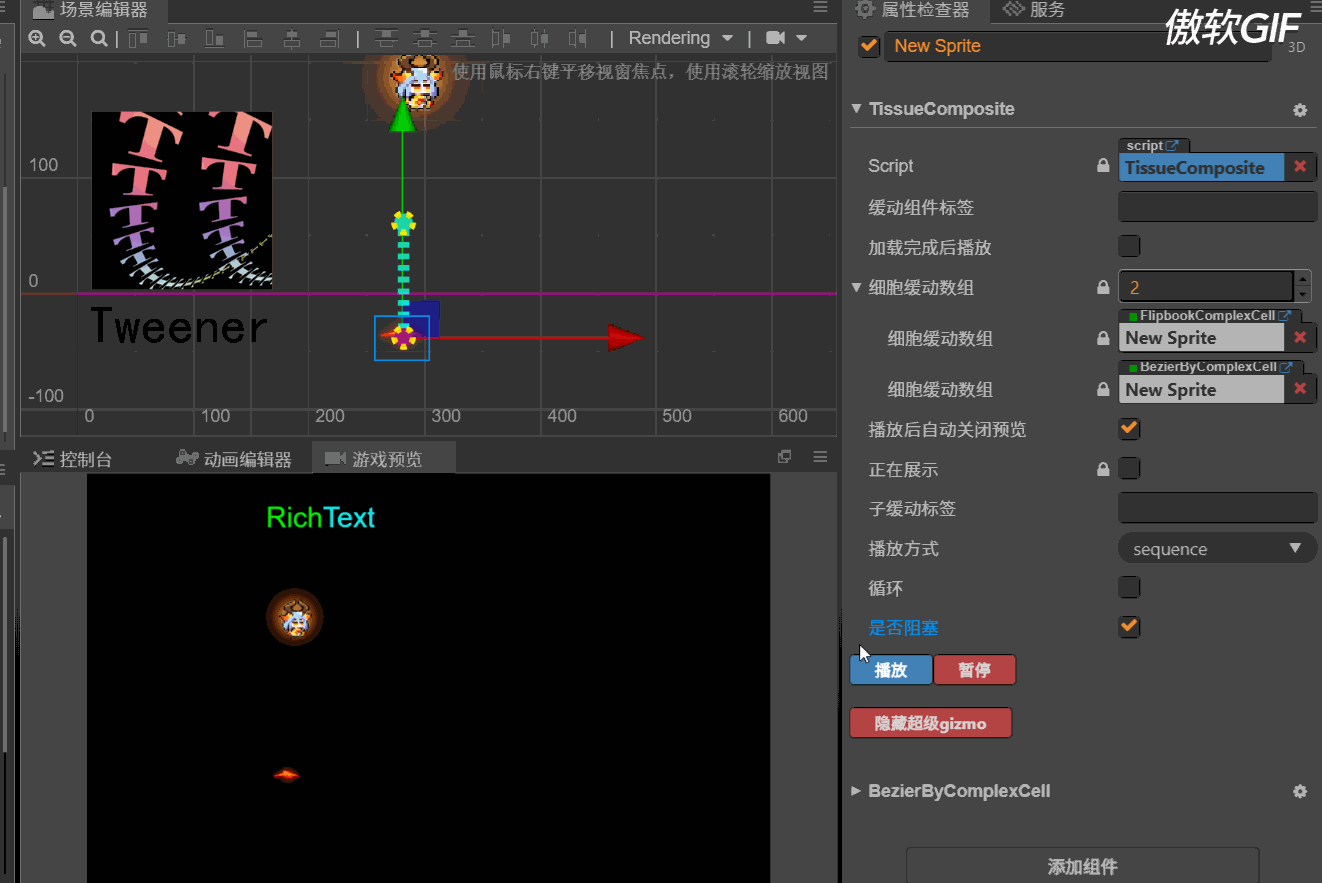Click the 隐藏超级gizmo button

(930, 722)
